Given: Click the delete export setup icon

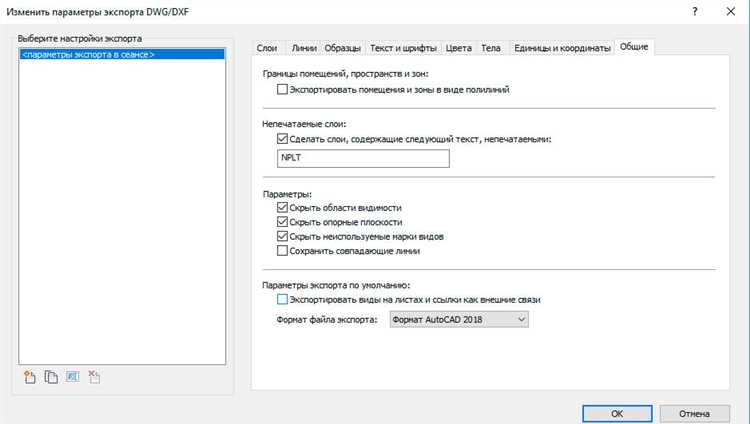Looking at the screenshot, I should pos(94,377).
